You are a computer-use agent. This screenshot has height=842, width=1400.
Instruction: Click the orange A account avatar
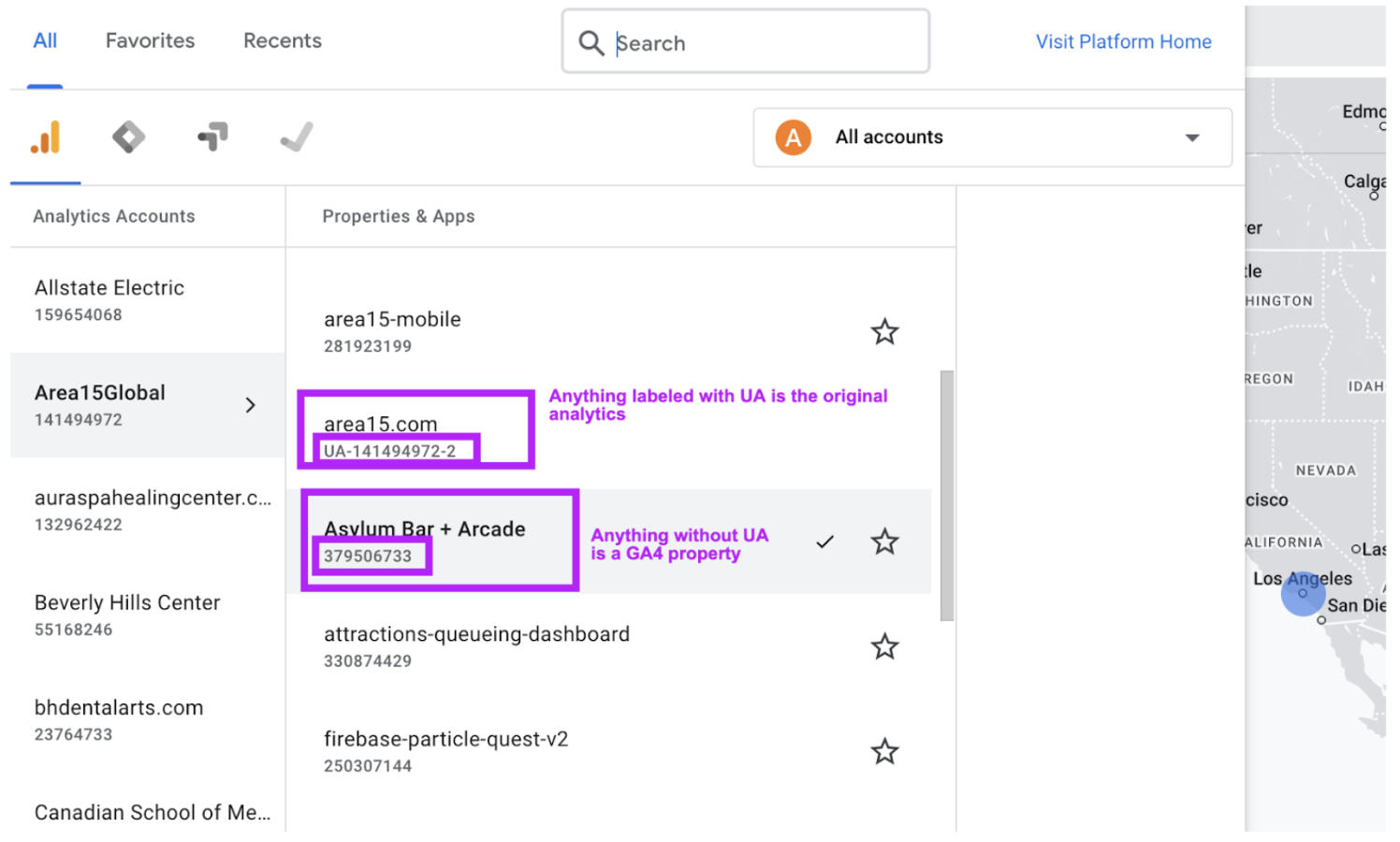[793, 138]
